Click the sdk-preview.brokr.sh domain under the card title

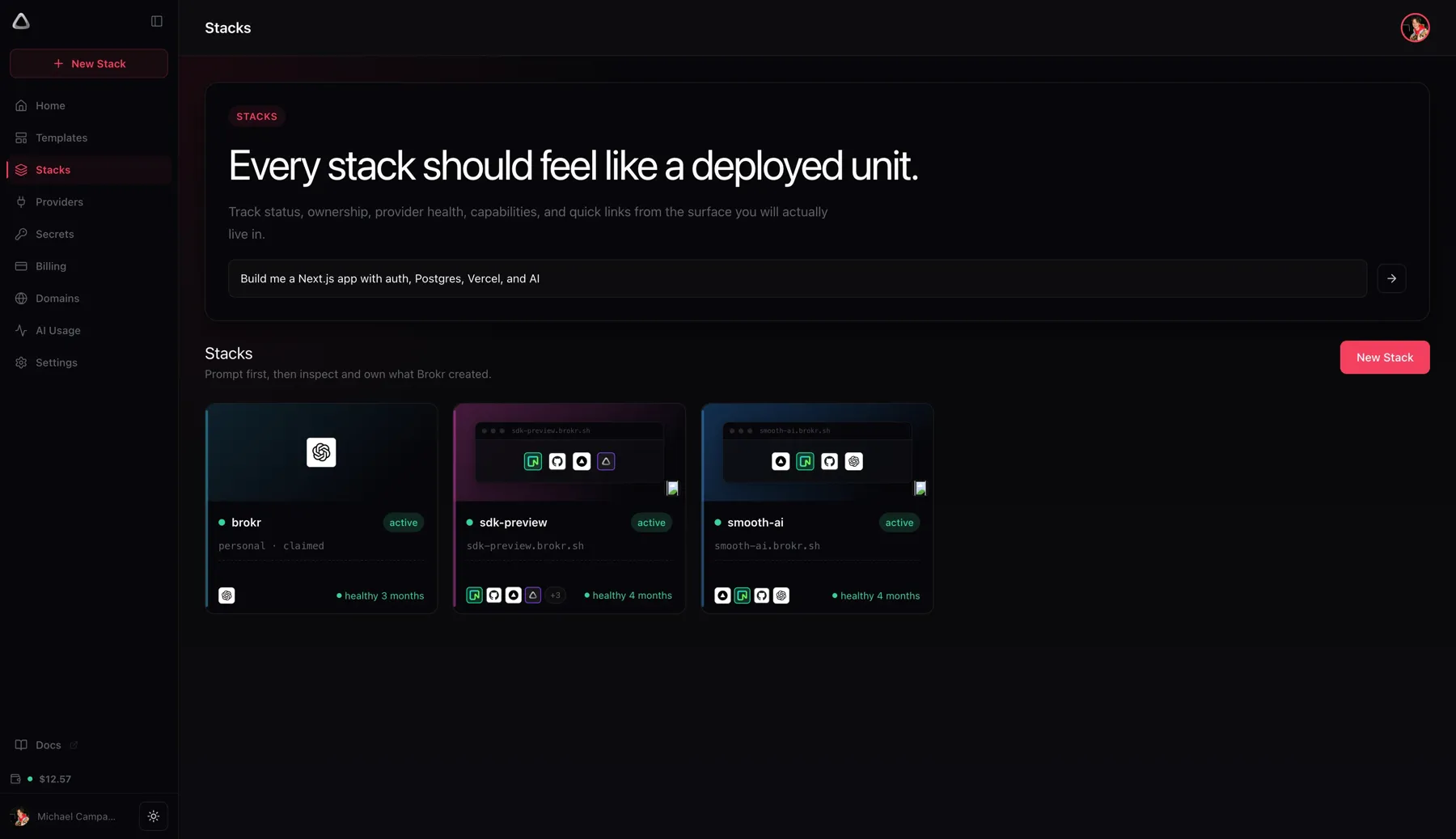(525, 546)
